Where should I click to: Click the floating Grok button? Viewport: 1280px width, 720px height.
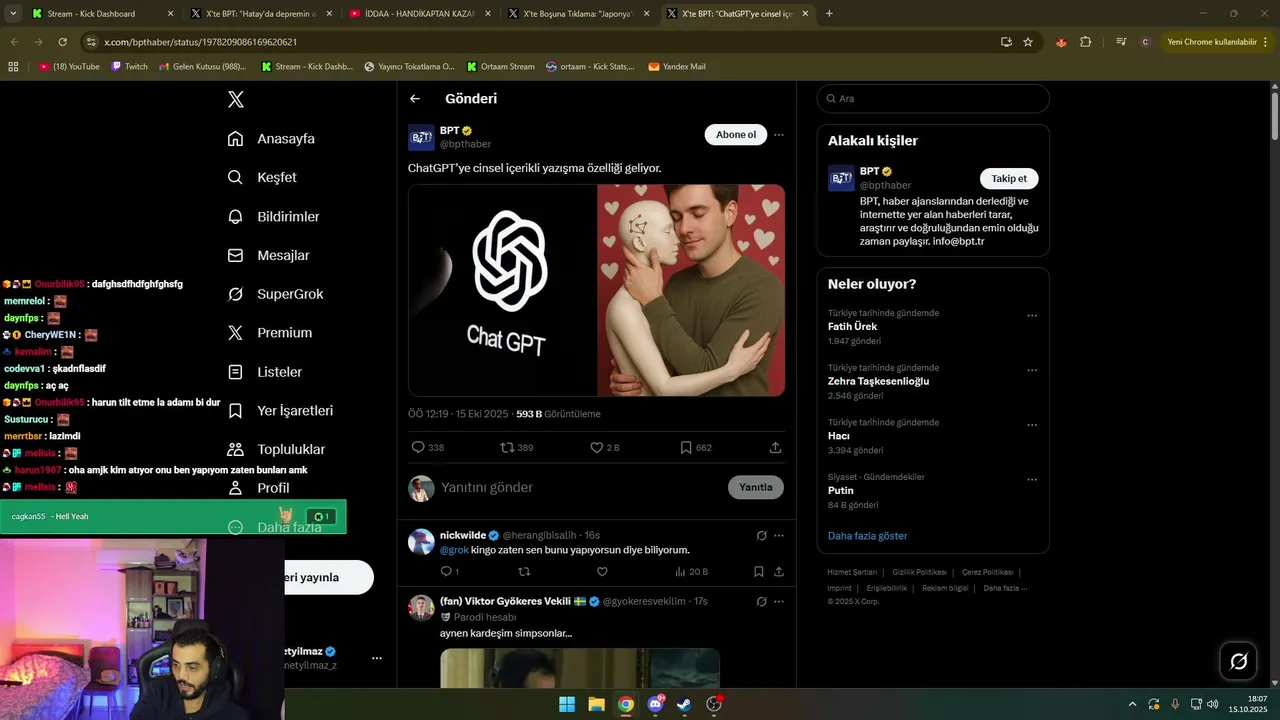1238,661
